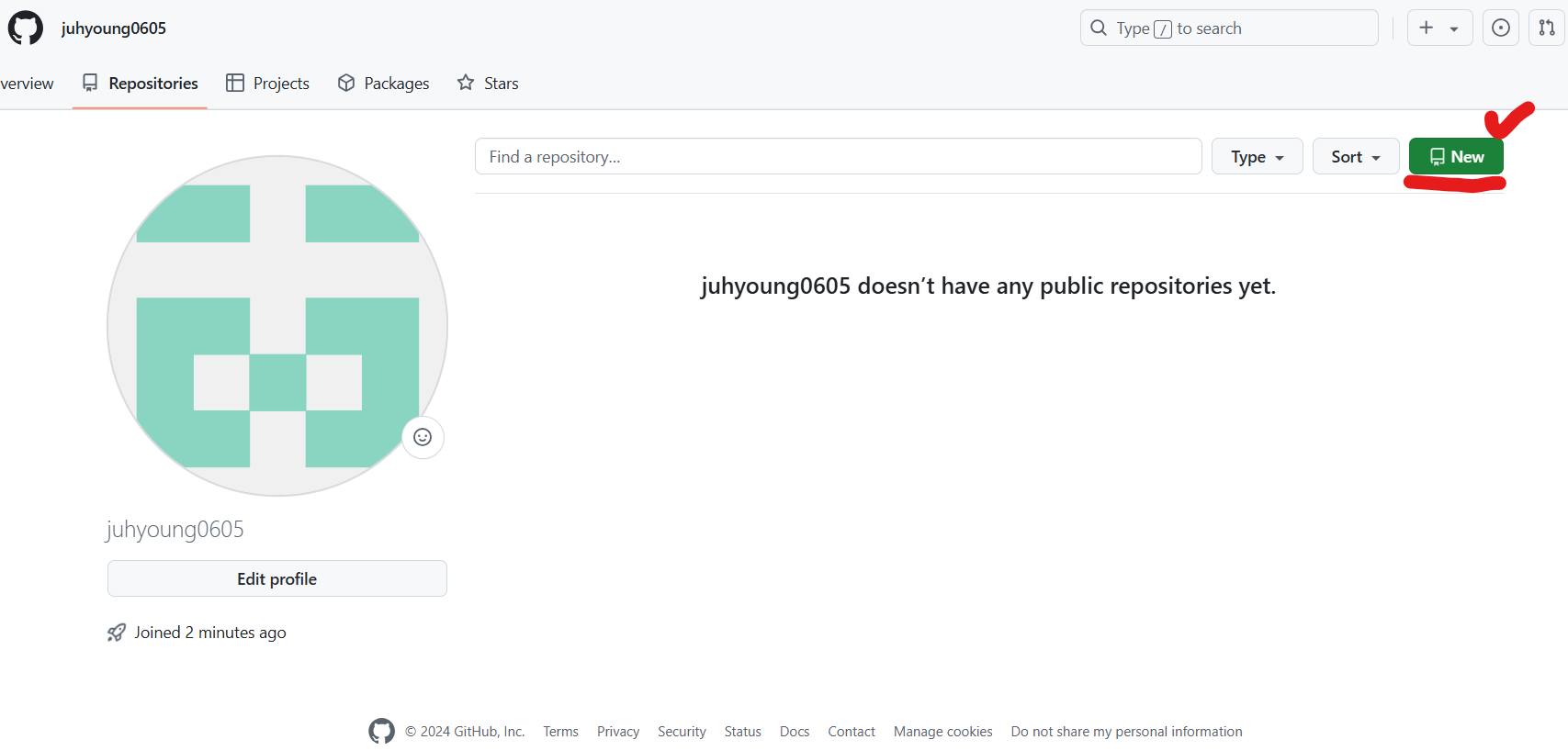Focus the top search bar

tap(1229, 28)
